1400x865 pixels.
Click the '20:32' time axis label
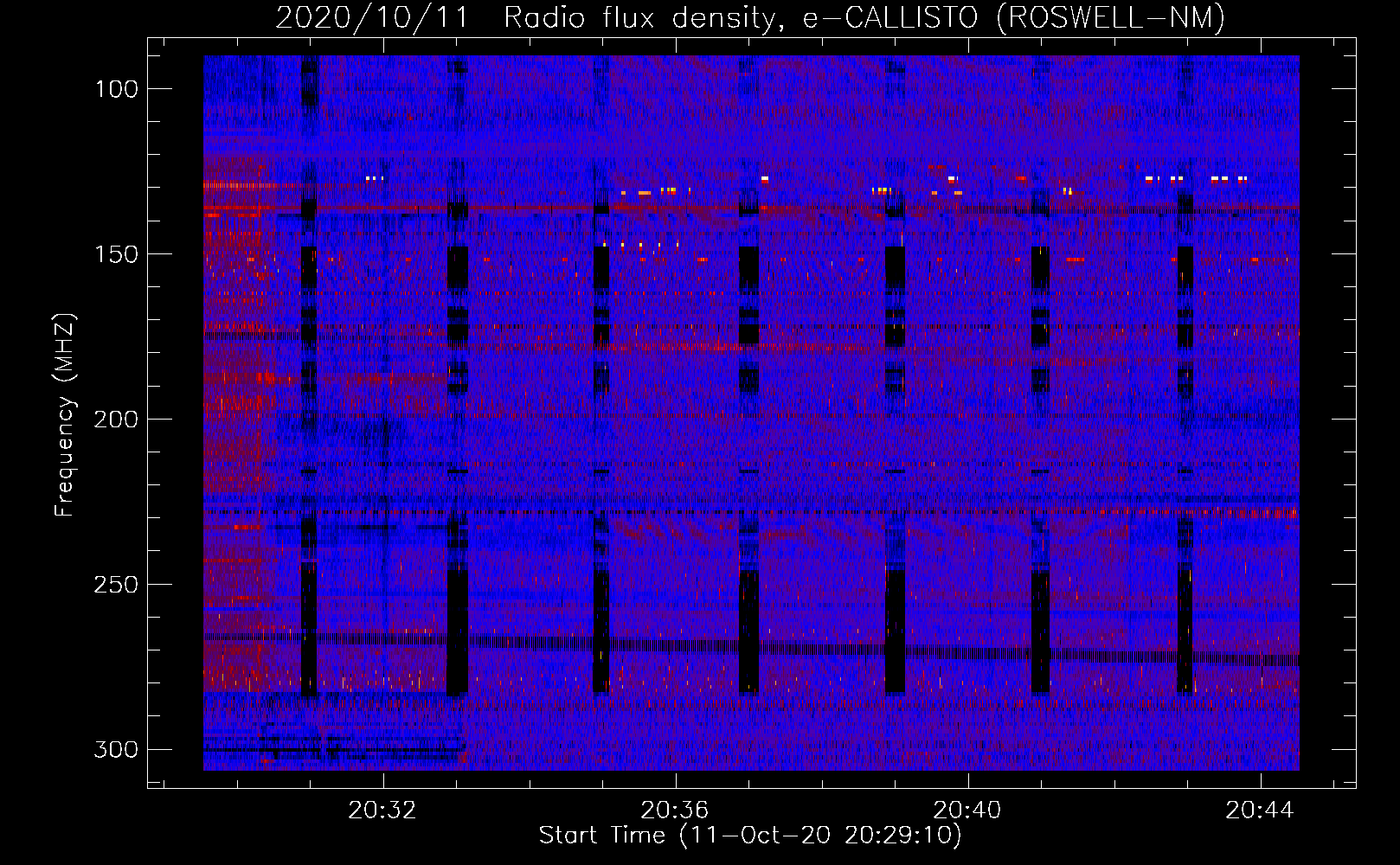click(382, 810)
